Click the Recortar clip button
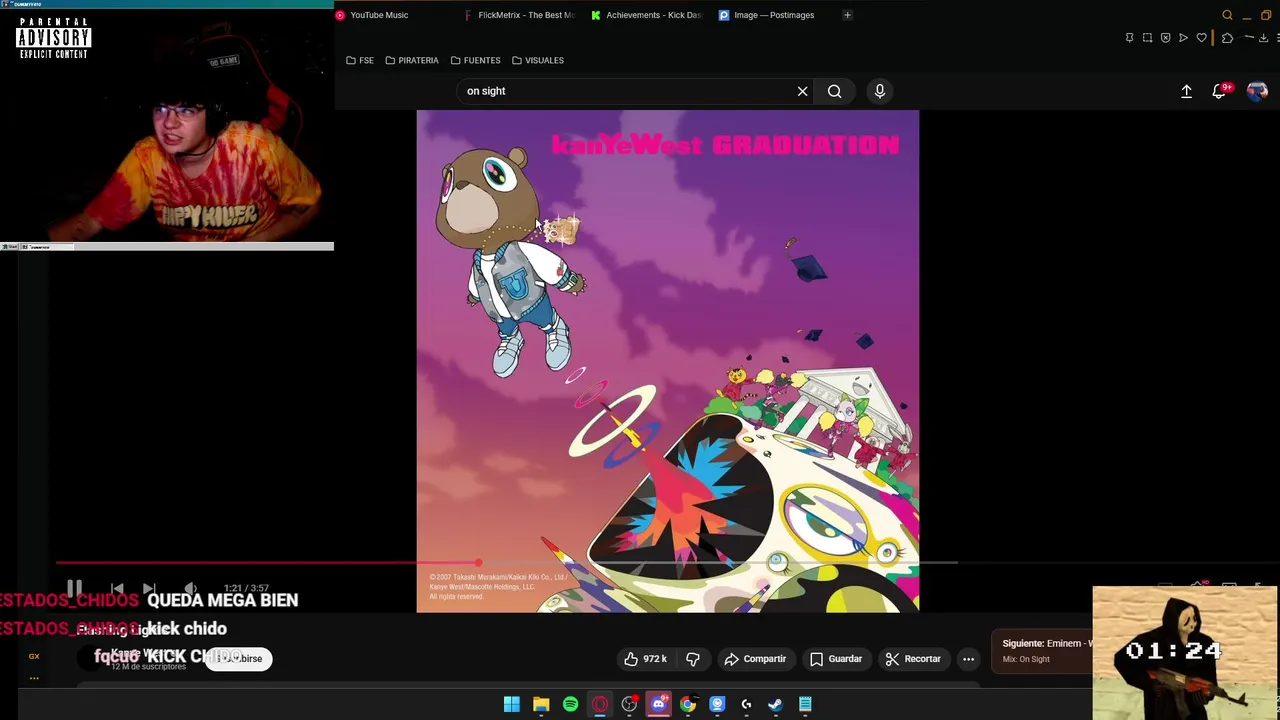1280x720 pixels. pos(912,659)
